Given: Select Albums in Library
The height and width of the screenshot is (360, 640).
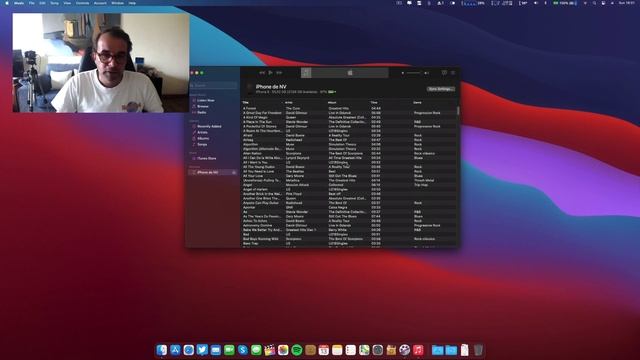Looking at the screenshot, I should point(203,138).
